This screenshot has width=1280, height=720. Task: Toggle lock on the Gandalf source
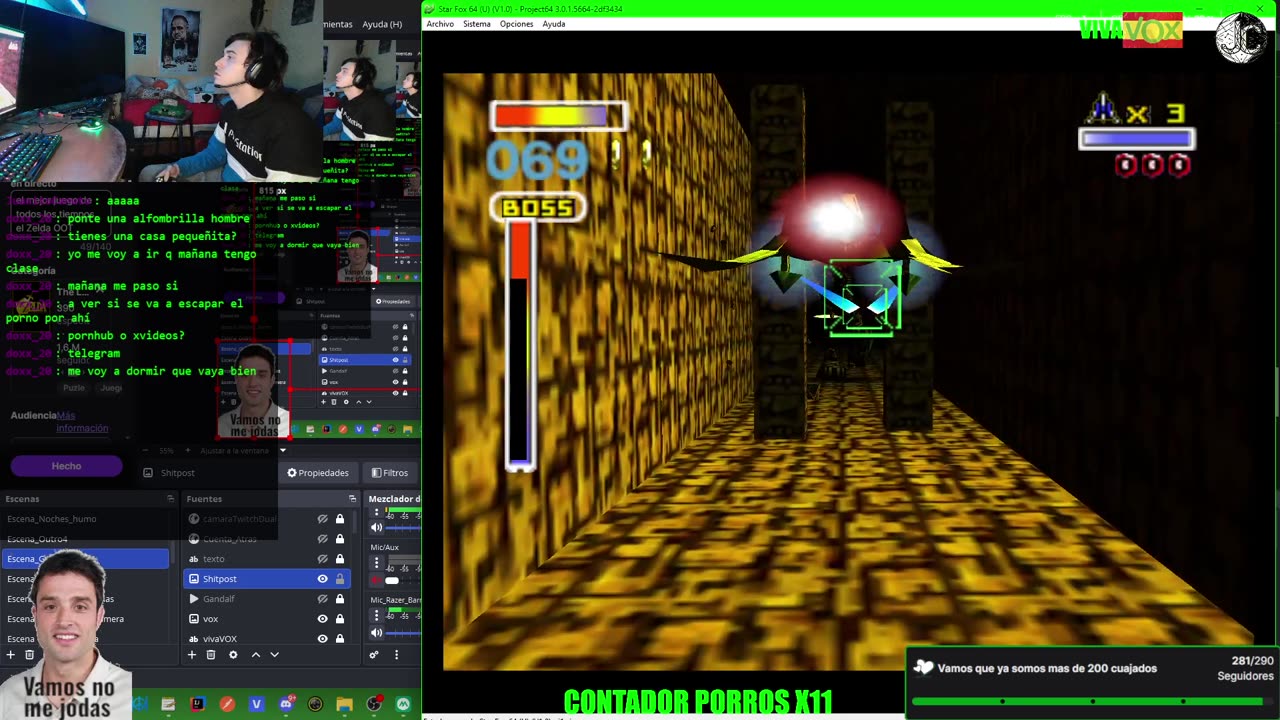tap(340, 599)
